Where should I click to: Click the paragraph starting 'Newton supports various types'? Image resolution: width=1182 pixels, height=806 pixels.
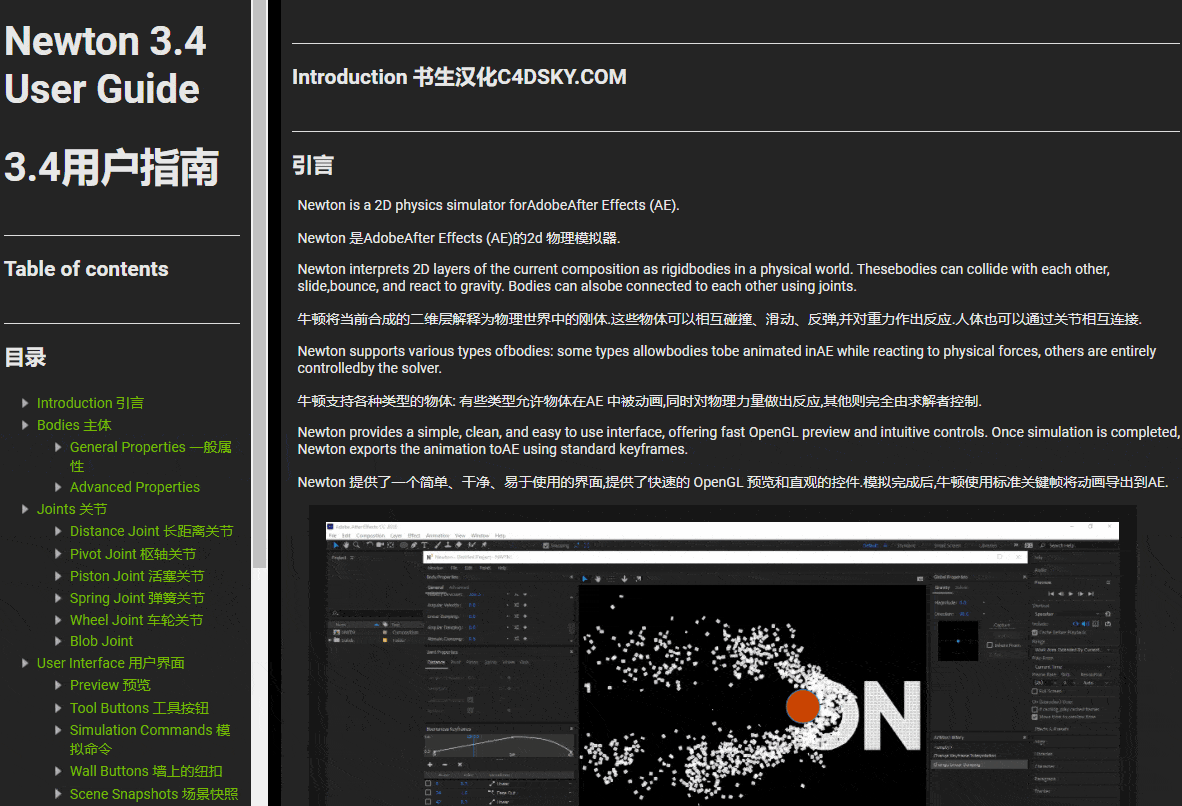coord(727,360)
